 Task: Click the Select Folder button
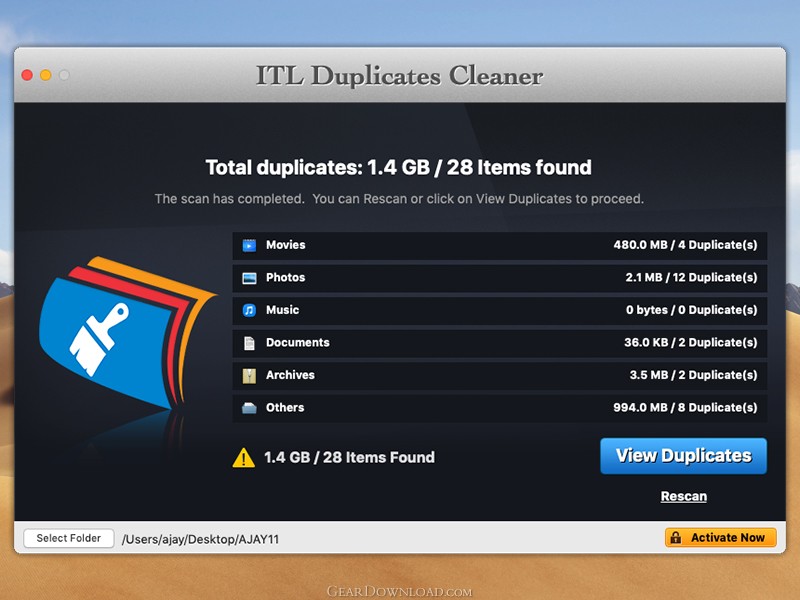69,538
